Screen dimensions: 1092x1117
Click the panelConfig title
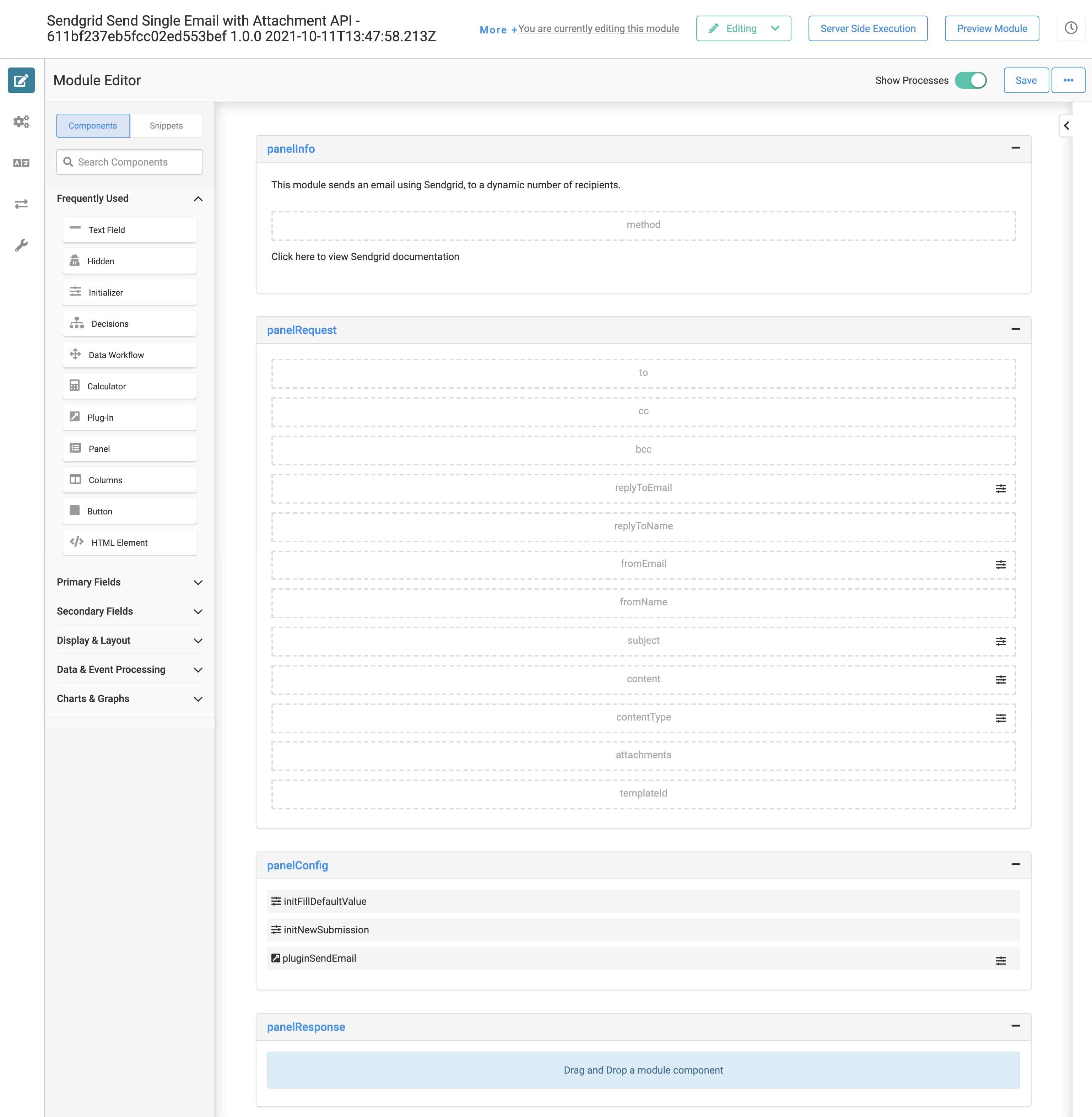pyautogui.click(x=297, y=865)
